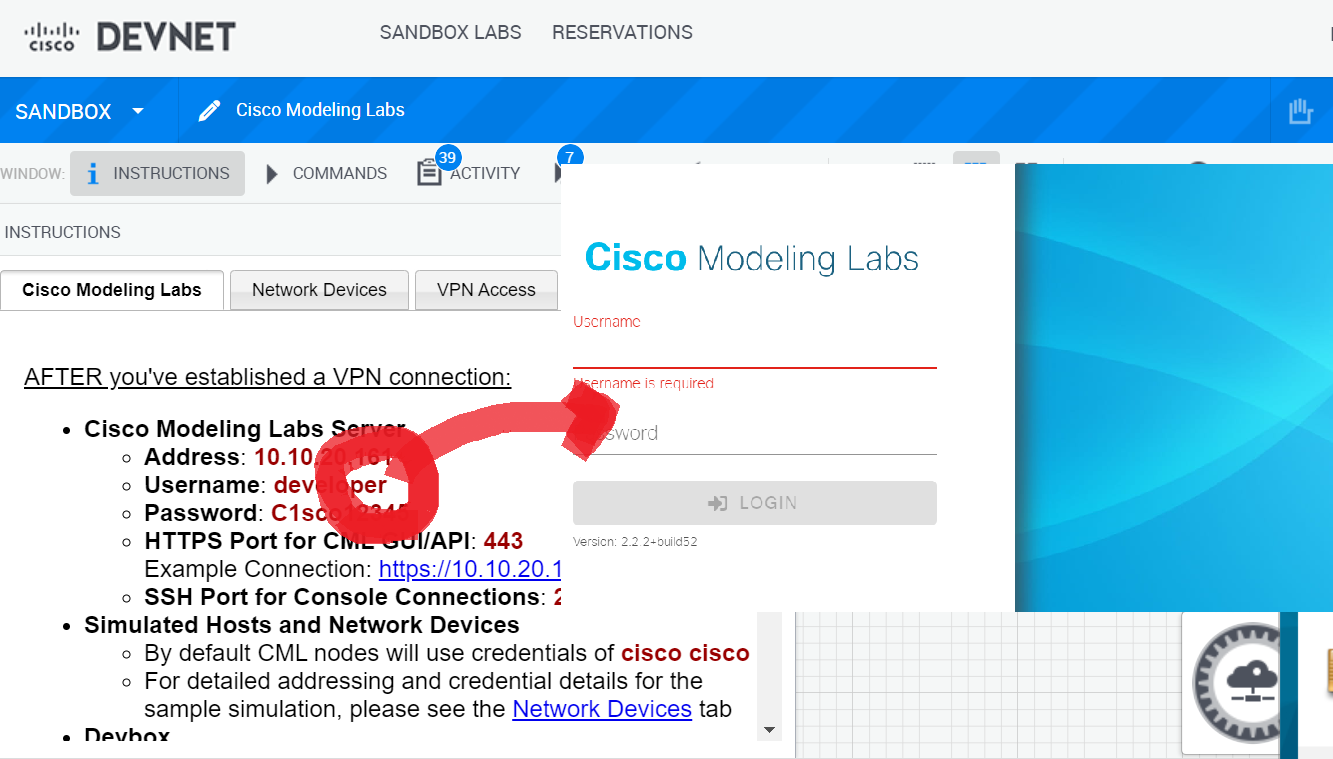Click the Username input field

tap(754, 350)
